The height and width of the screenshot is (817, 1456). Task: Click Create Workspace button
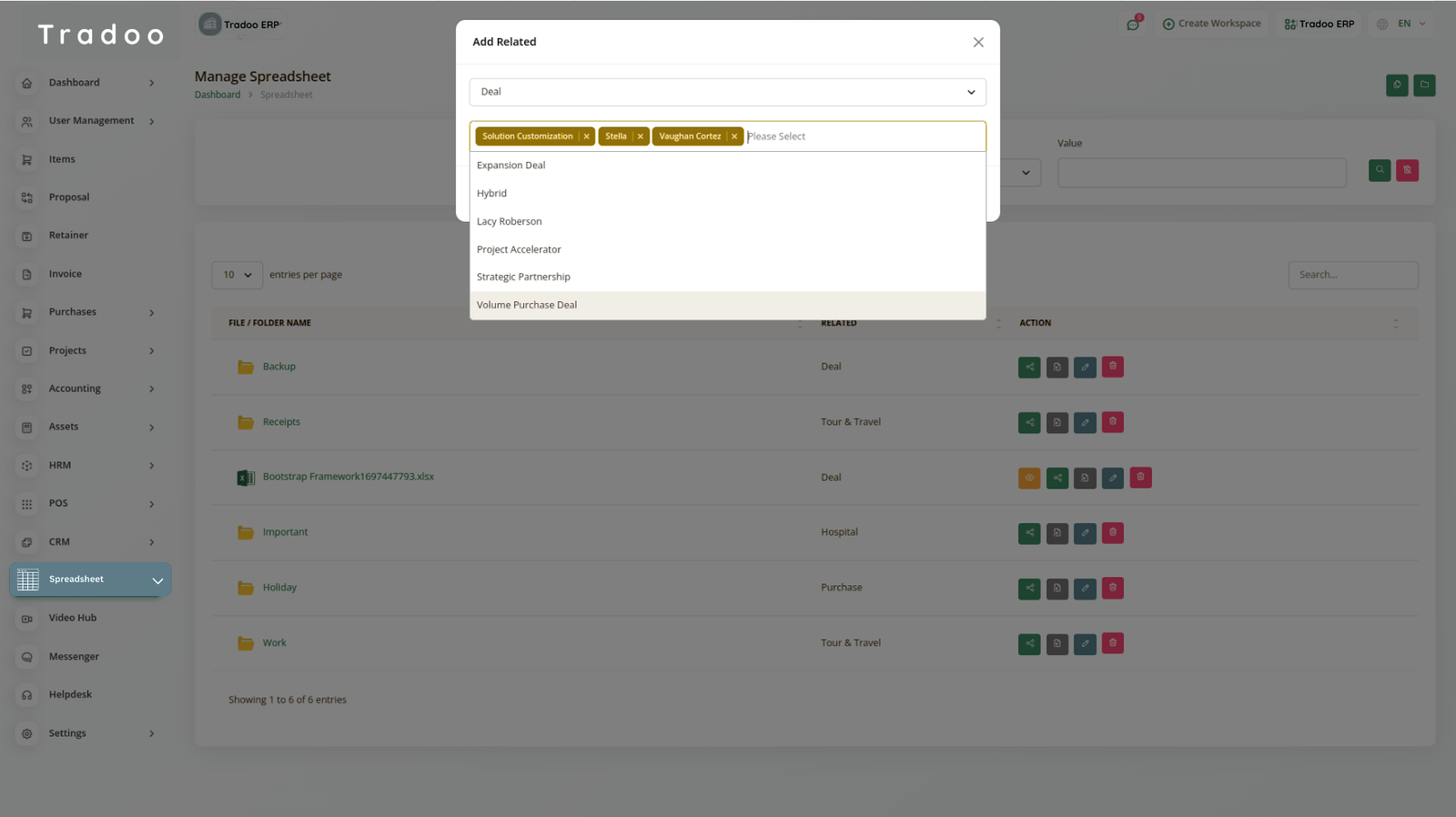coord(1211,24)
